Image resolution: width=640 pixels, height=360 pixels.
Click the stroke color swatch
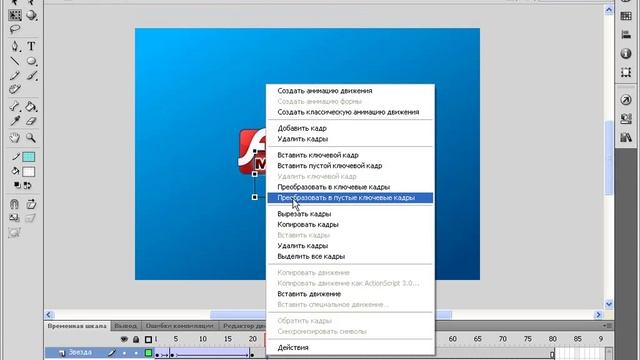click(29, 157)
